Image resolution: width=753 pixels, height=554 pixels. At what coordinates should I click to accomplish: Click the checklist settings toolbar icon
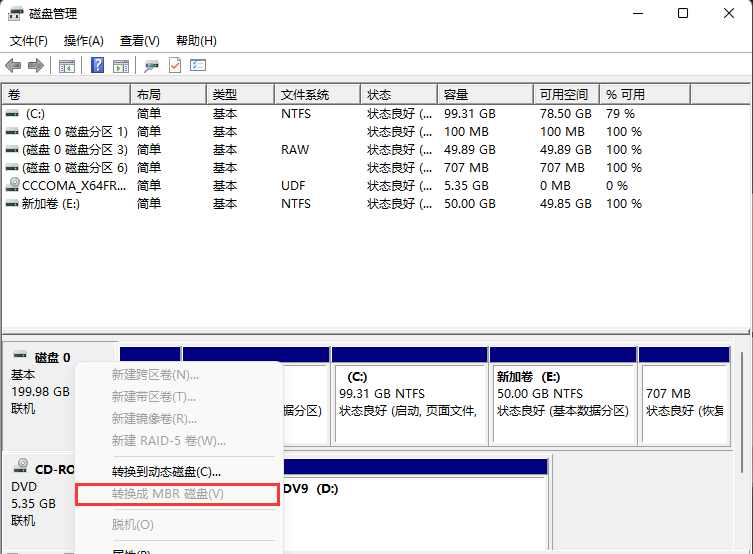198,66
